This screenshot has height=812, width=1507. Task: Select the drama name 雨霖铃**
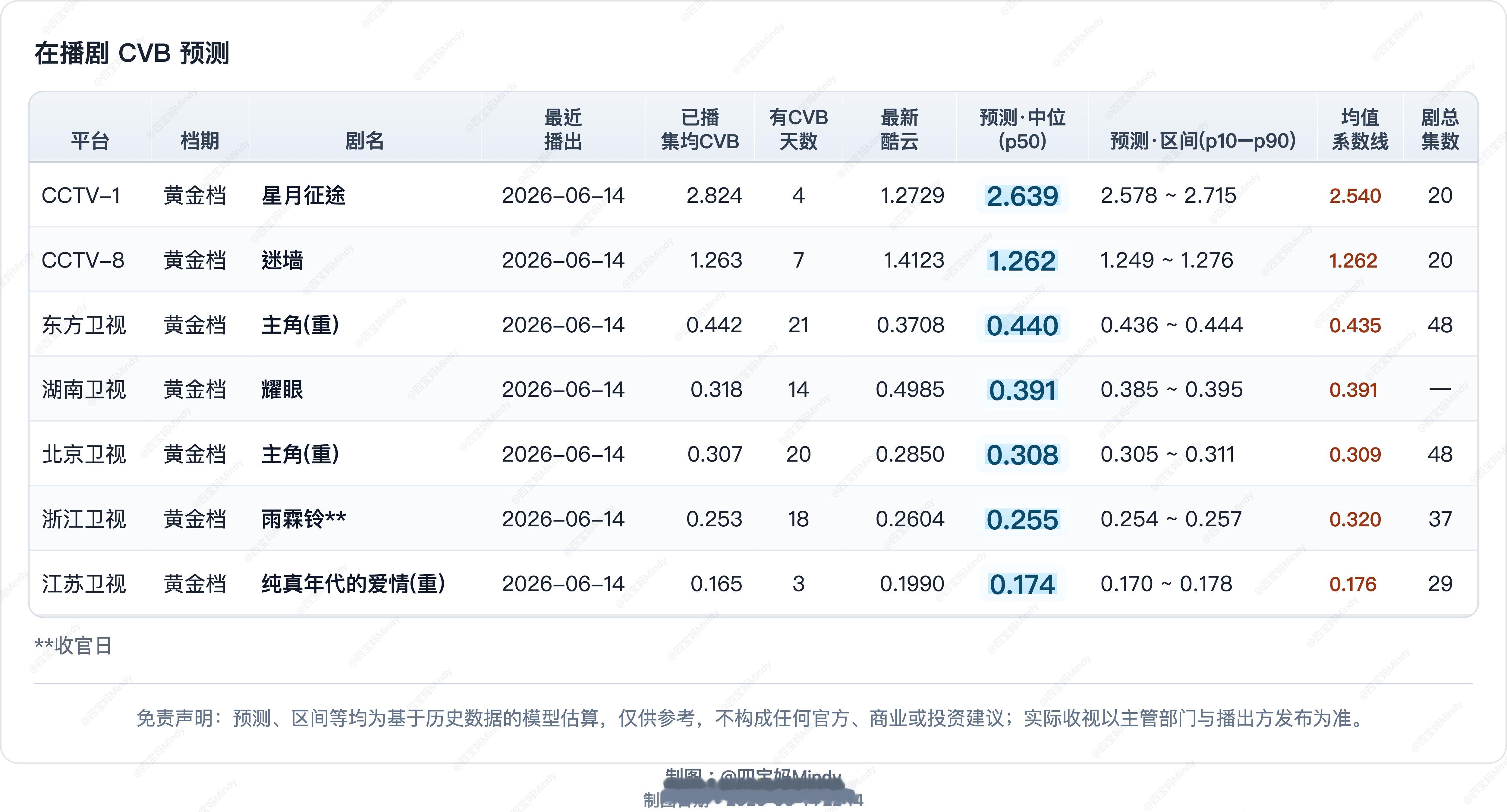pyautogui.click(x=304, y=519)
